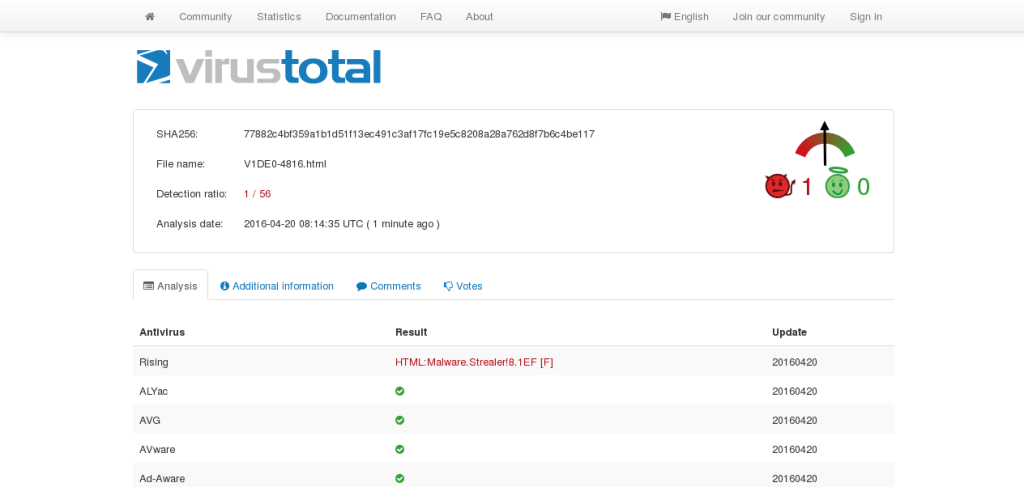The height and width of the screenshot is (487, 1024).
Task: Switch to the Votes tab
Action: coord(463,286)
